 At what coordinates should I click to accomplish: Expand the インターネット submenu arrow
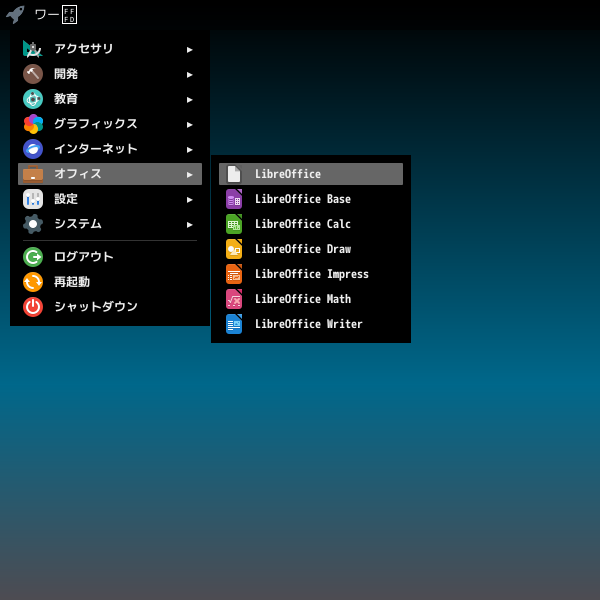click(x=189, y=150)
